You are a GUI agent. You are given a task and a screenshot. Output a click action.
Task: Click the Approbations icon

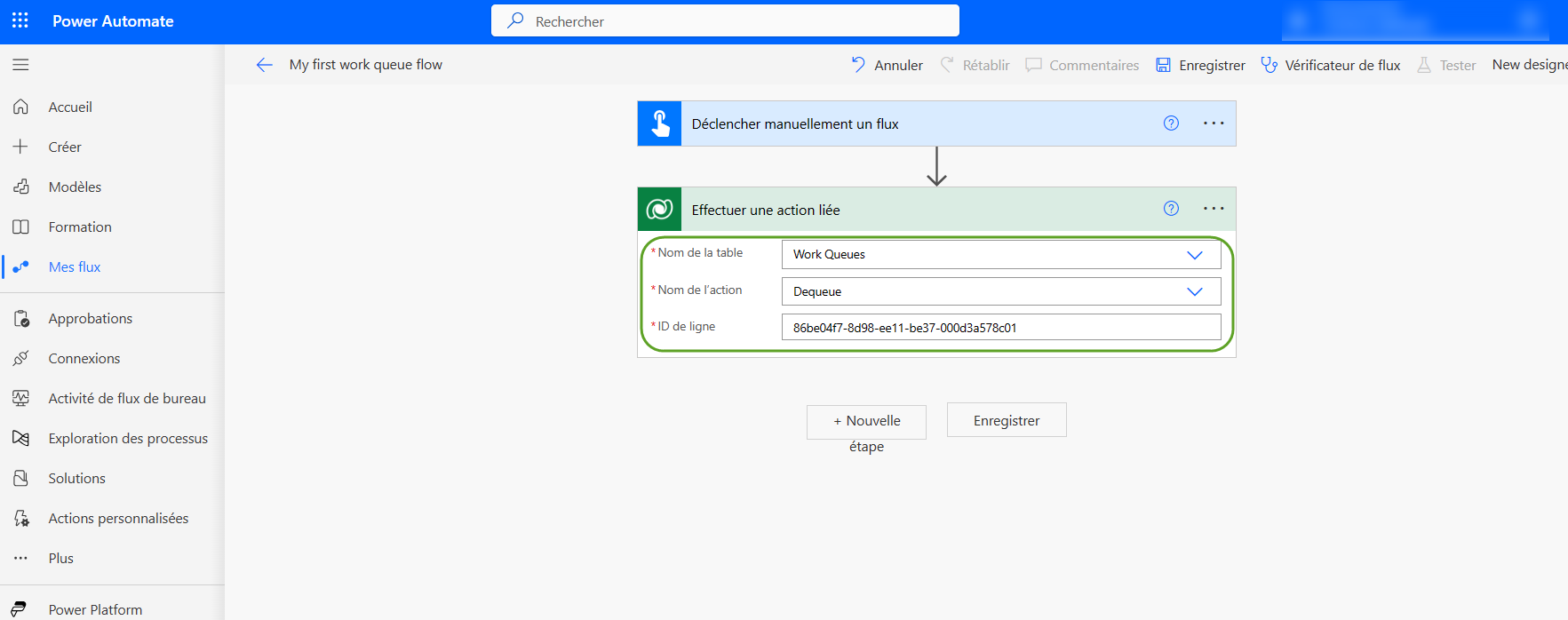pyautogui.click(x=21, y=318)
